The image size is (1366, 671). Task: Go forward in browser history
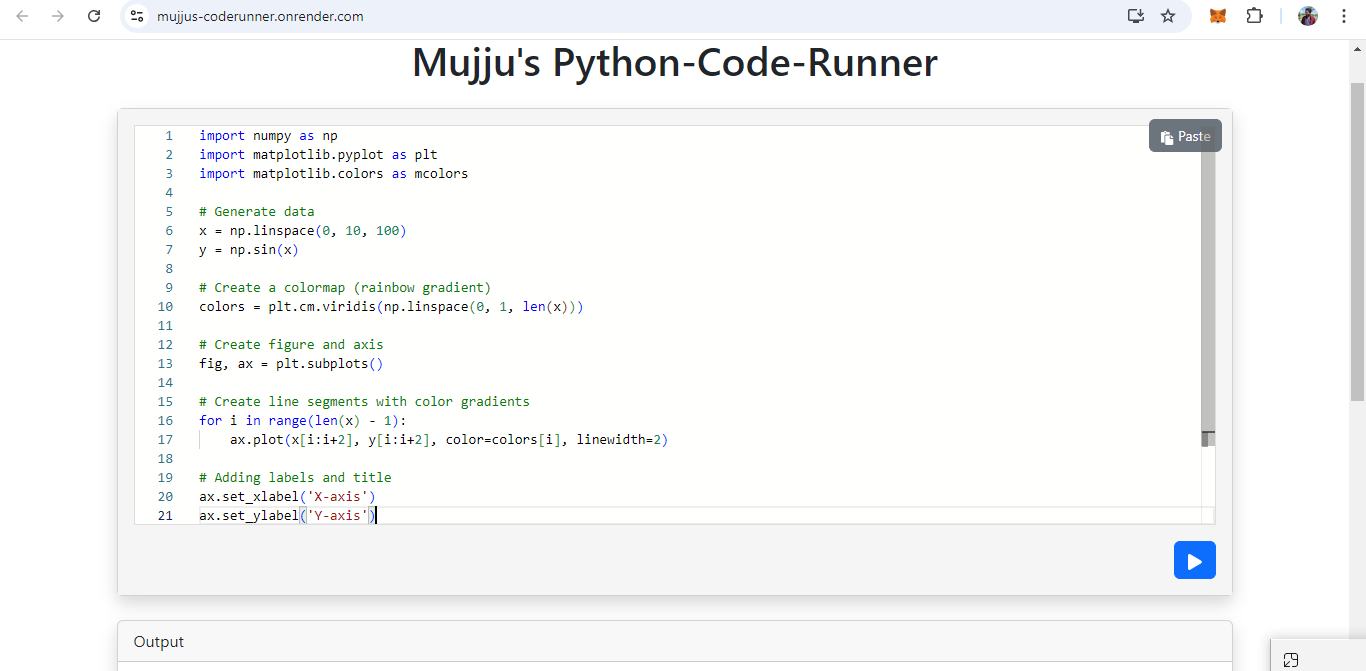click(x=58, y=16)
